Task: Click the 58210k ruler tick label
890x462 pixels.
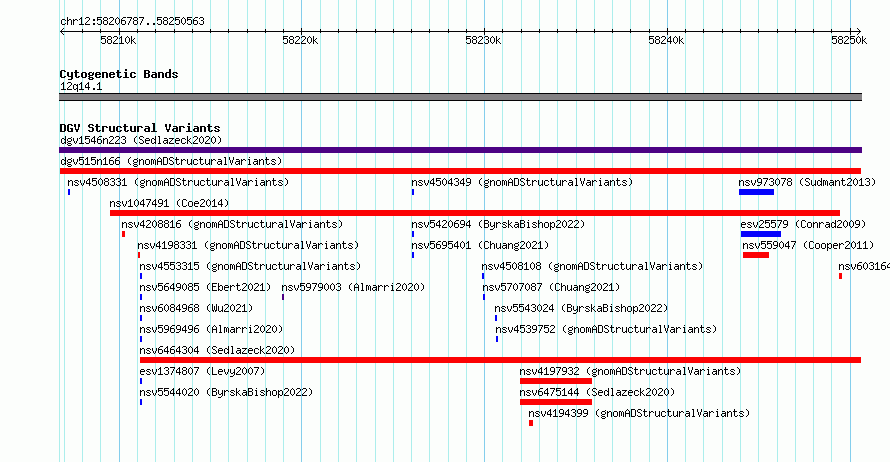Action: [118, 40]
